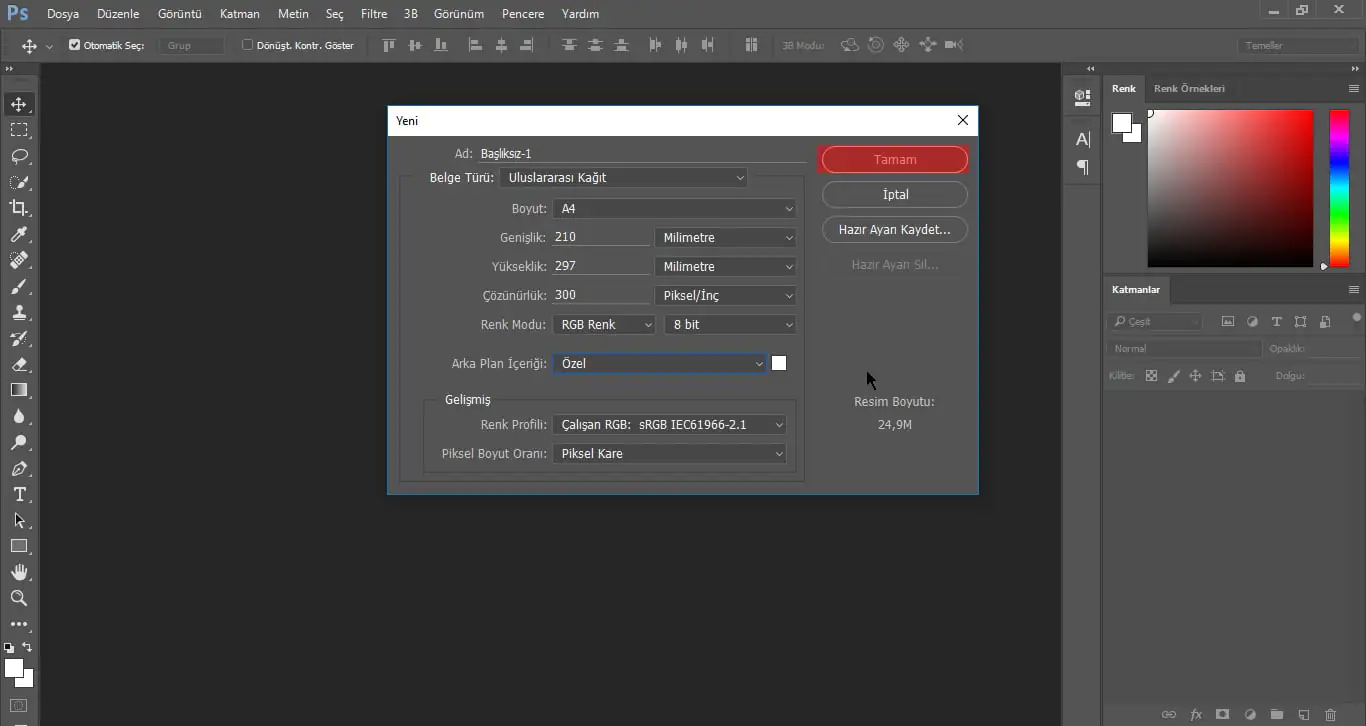This screenshot has width=1366, height=726.
Task: Select the Crop tool
Action: point(19,208)
